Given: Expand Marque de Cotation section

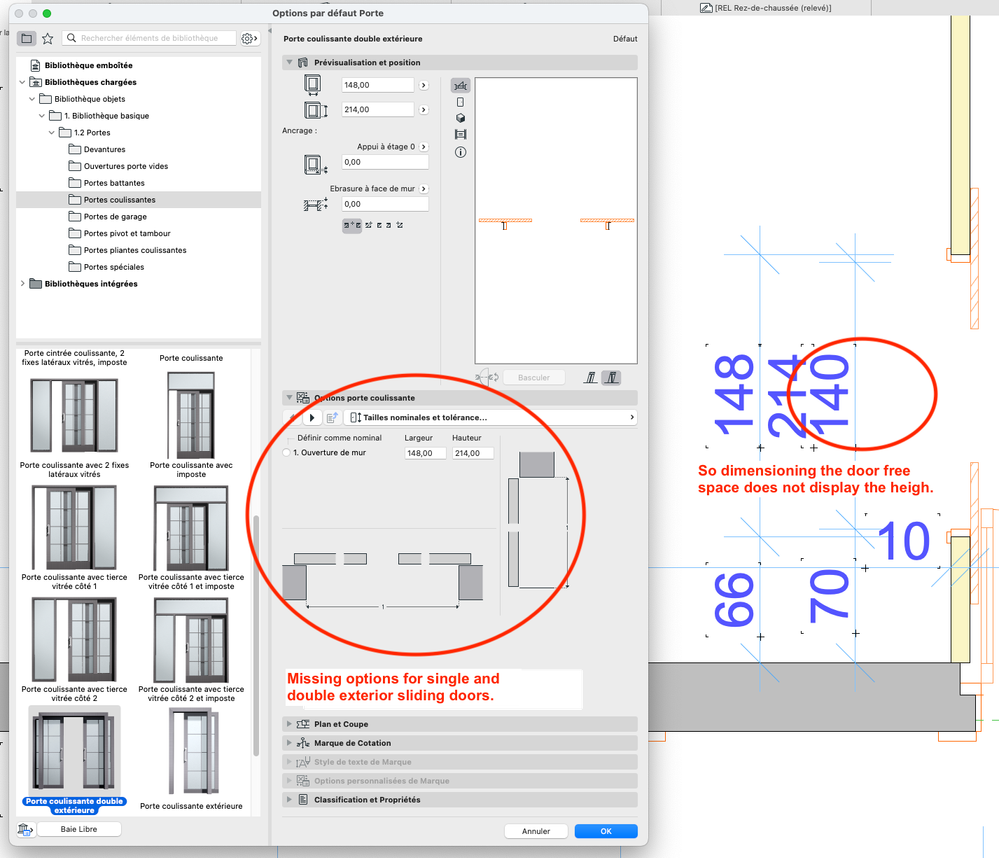Looking at the screenshot, I should [x=289, y=743].
